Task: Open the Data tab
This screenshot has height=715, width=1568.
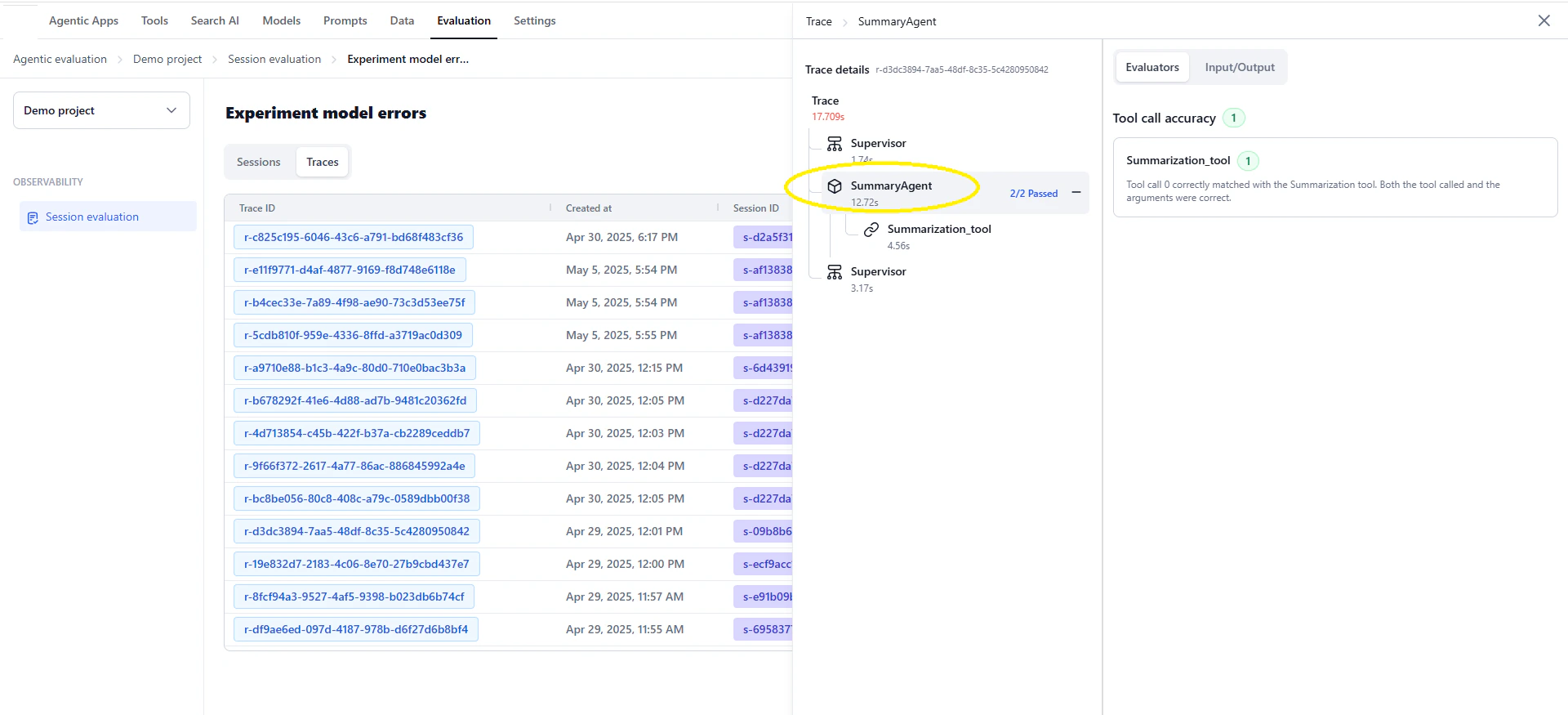Action: tap(402, 20)
